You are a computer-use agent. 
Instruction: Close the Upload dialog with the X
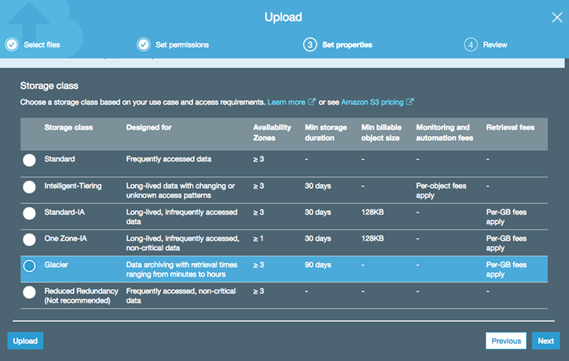pyautogui.click(x=557, y=17)
